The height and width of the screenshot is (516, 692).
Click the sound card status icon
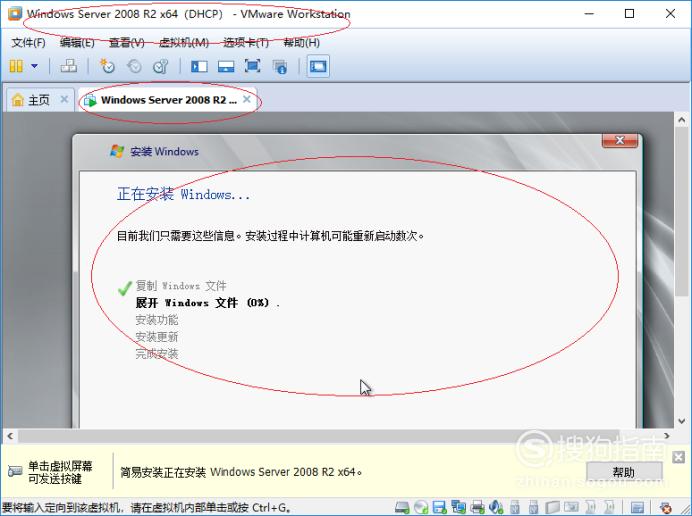496,507
